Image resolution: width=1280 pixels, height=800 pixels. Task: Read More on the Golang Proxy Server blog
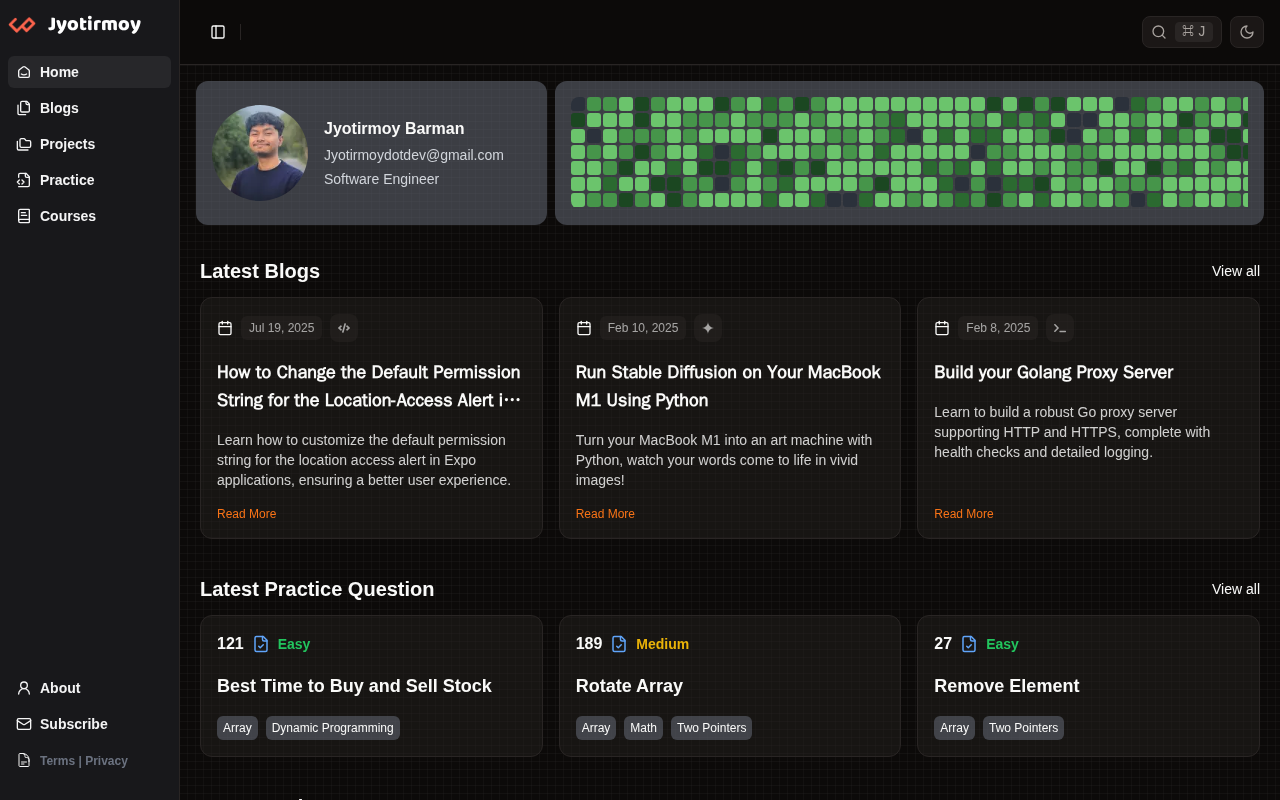pos(963,514)
